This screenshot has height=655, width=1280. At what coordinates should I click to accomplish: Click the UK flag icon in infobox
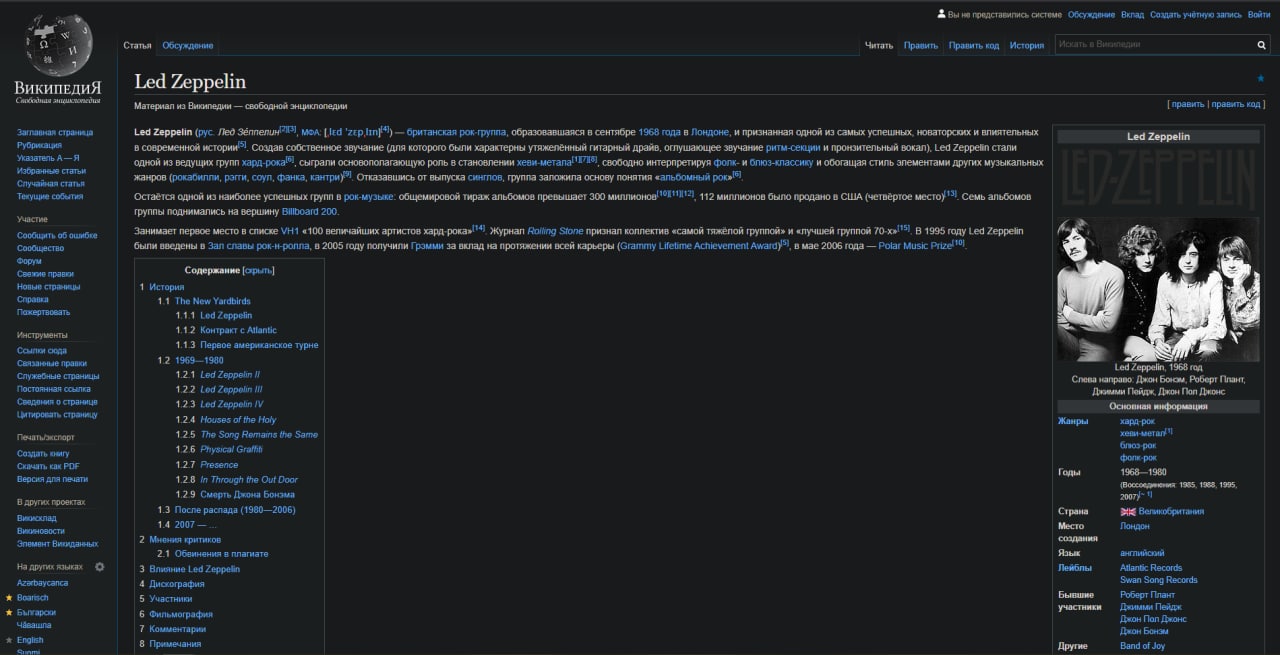[1128, 511]
